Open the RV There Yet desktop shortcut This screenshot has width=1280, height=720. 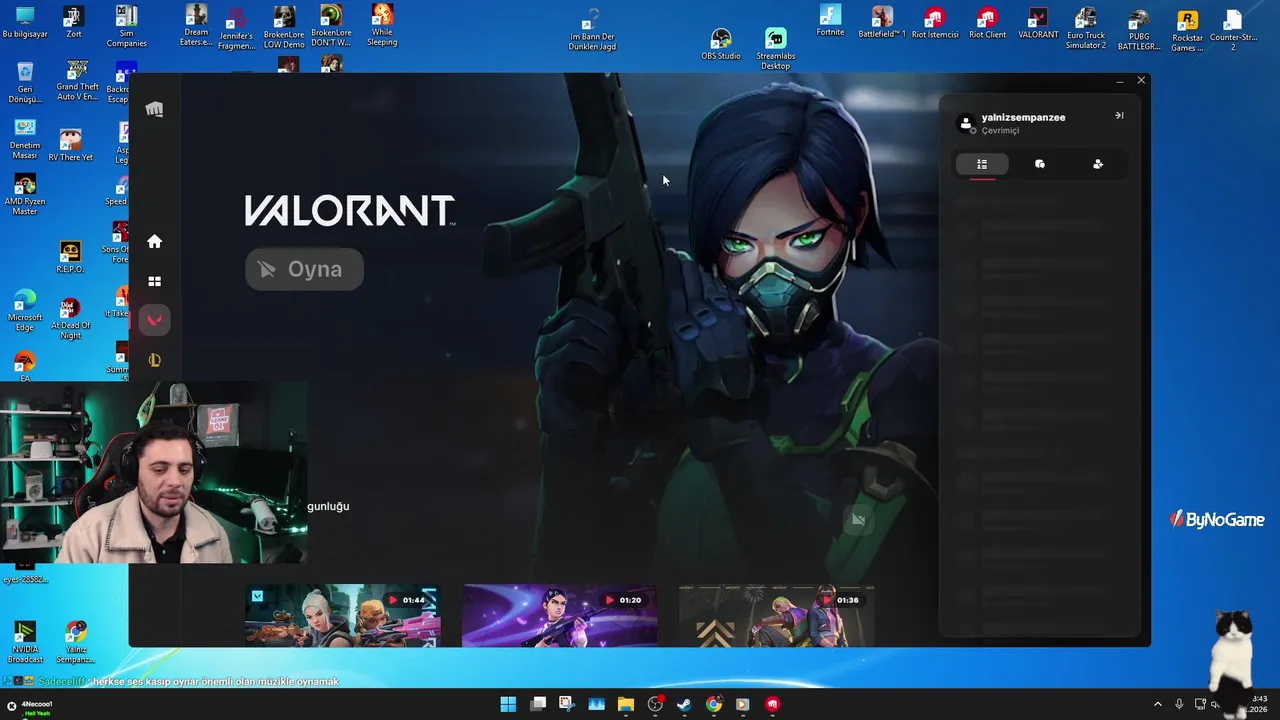click(x=70, y=145)
